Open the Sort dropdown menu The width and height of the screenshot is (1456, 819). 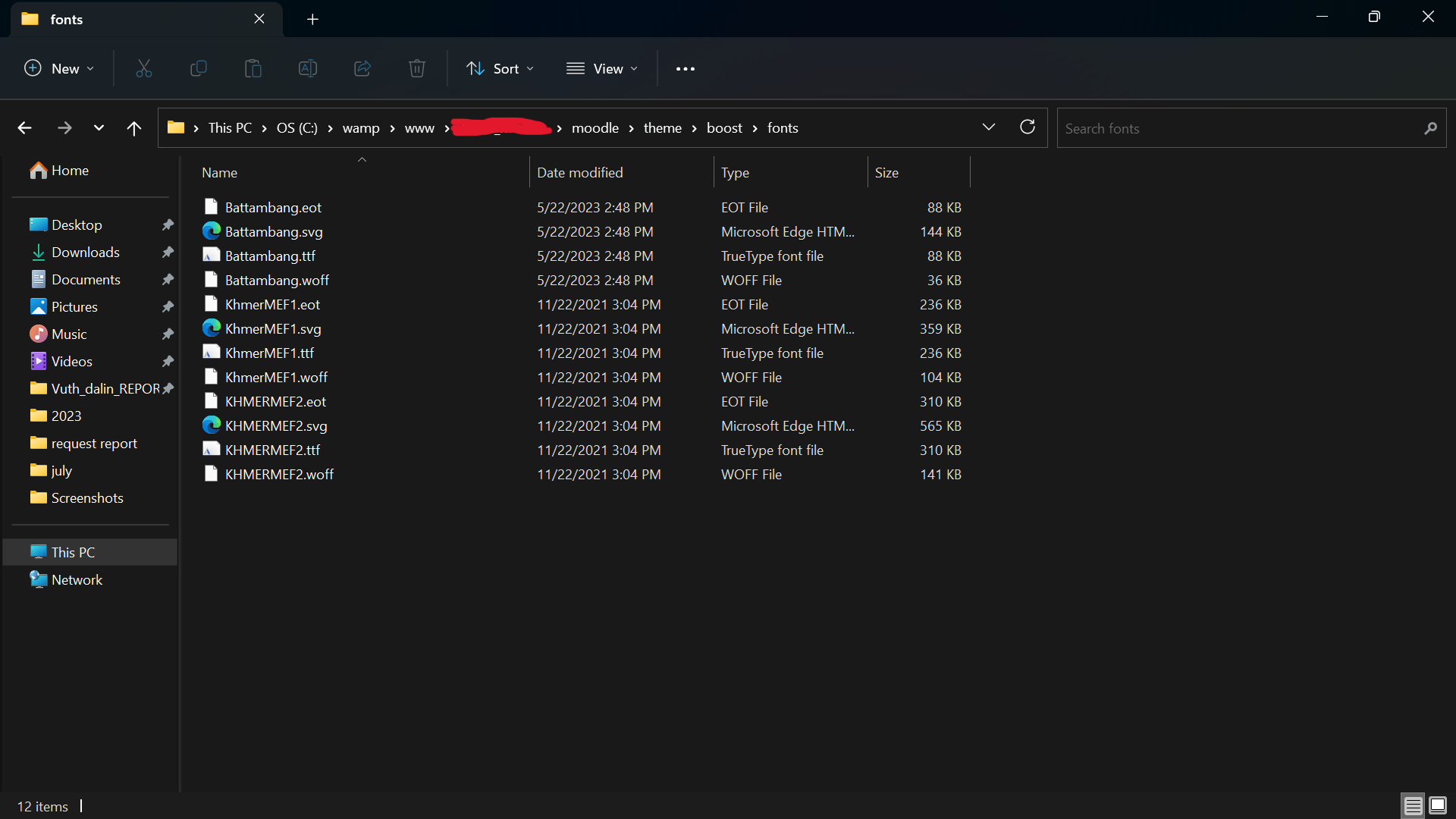click(x=500, y=69)
